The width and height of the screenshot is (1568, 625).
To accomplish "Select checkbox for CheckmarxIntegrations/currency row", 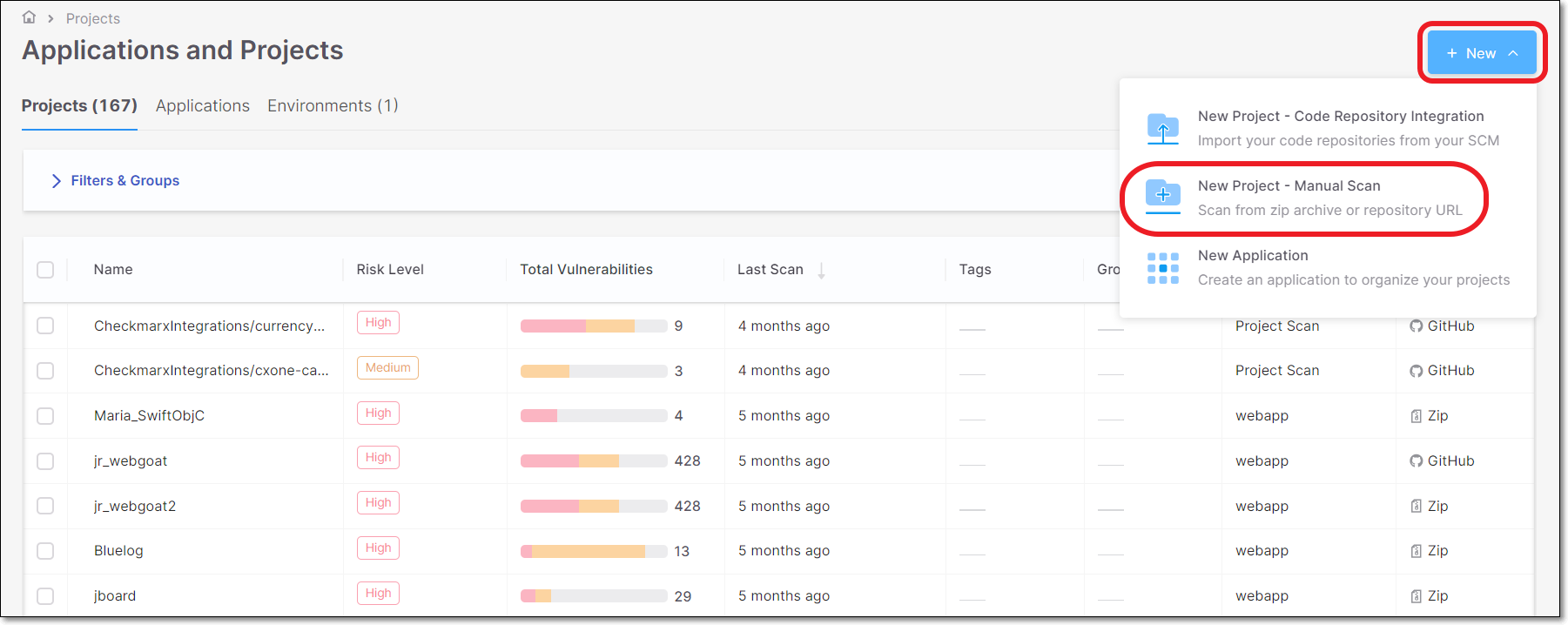I will point(45,326).
